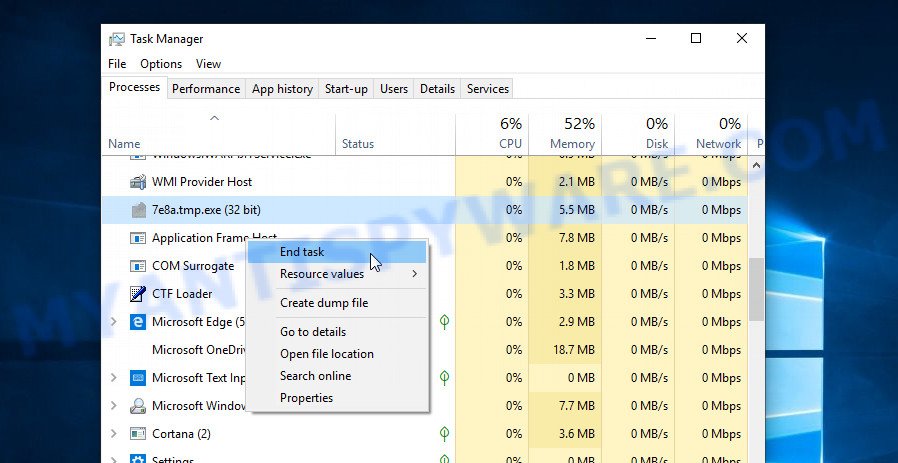Switch to the Users tab
This screenshot has height=463, width=898.
click(394, 89)
